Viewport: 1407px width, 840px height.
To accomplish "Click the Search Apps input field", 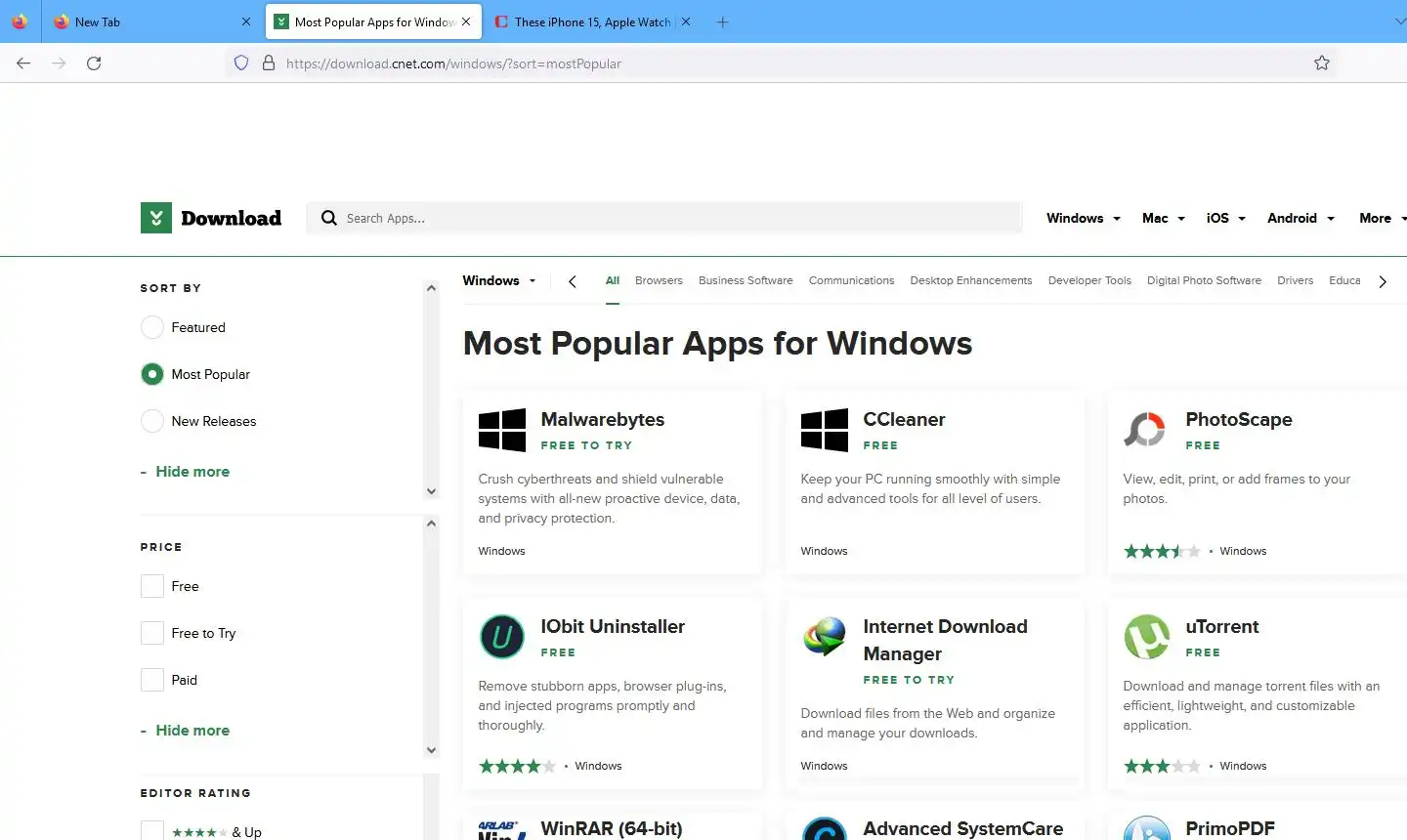I will pyautogui.click(x=664, y=218).
